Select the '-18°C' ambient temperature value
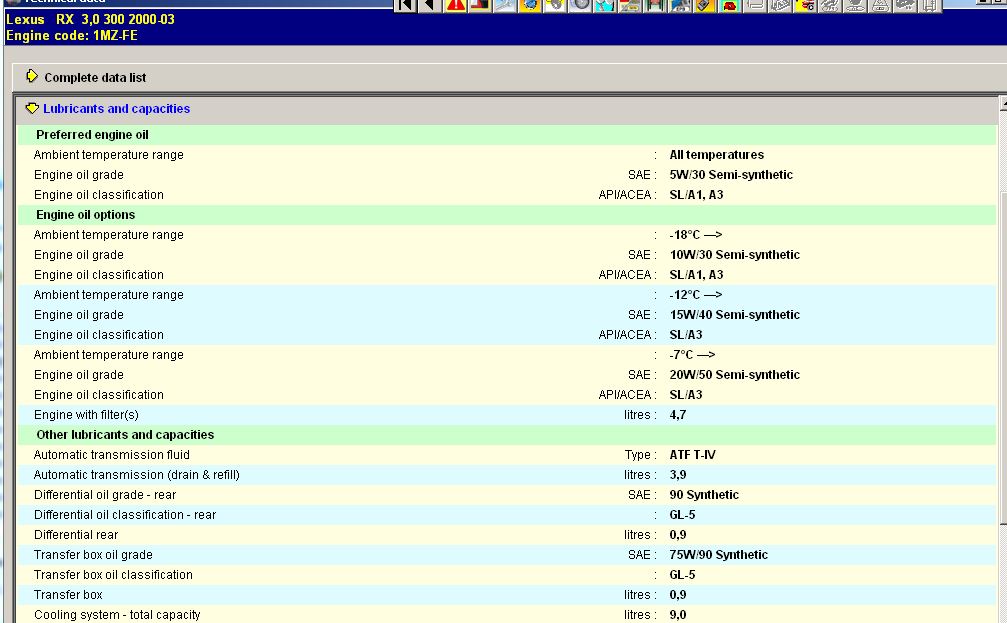Screen dimensions: 1007x623 696,235
